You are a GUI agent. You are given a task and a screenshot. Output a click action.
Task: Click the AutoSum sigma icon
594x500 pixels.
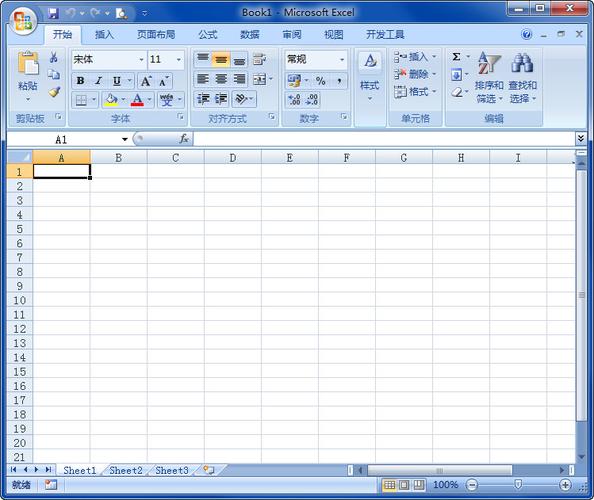[x=456, y=57]
